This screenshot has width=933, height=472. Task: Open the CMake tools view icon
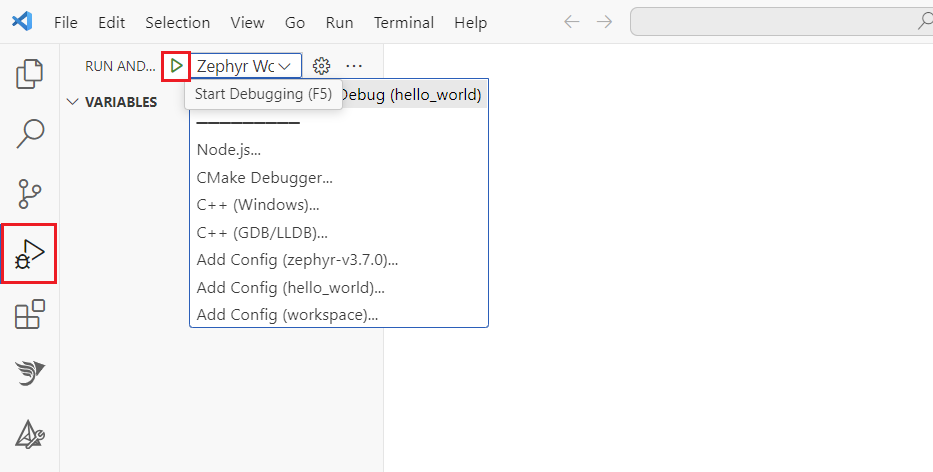tap(29, 434)
